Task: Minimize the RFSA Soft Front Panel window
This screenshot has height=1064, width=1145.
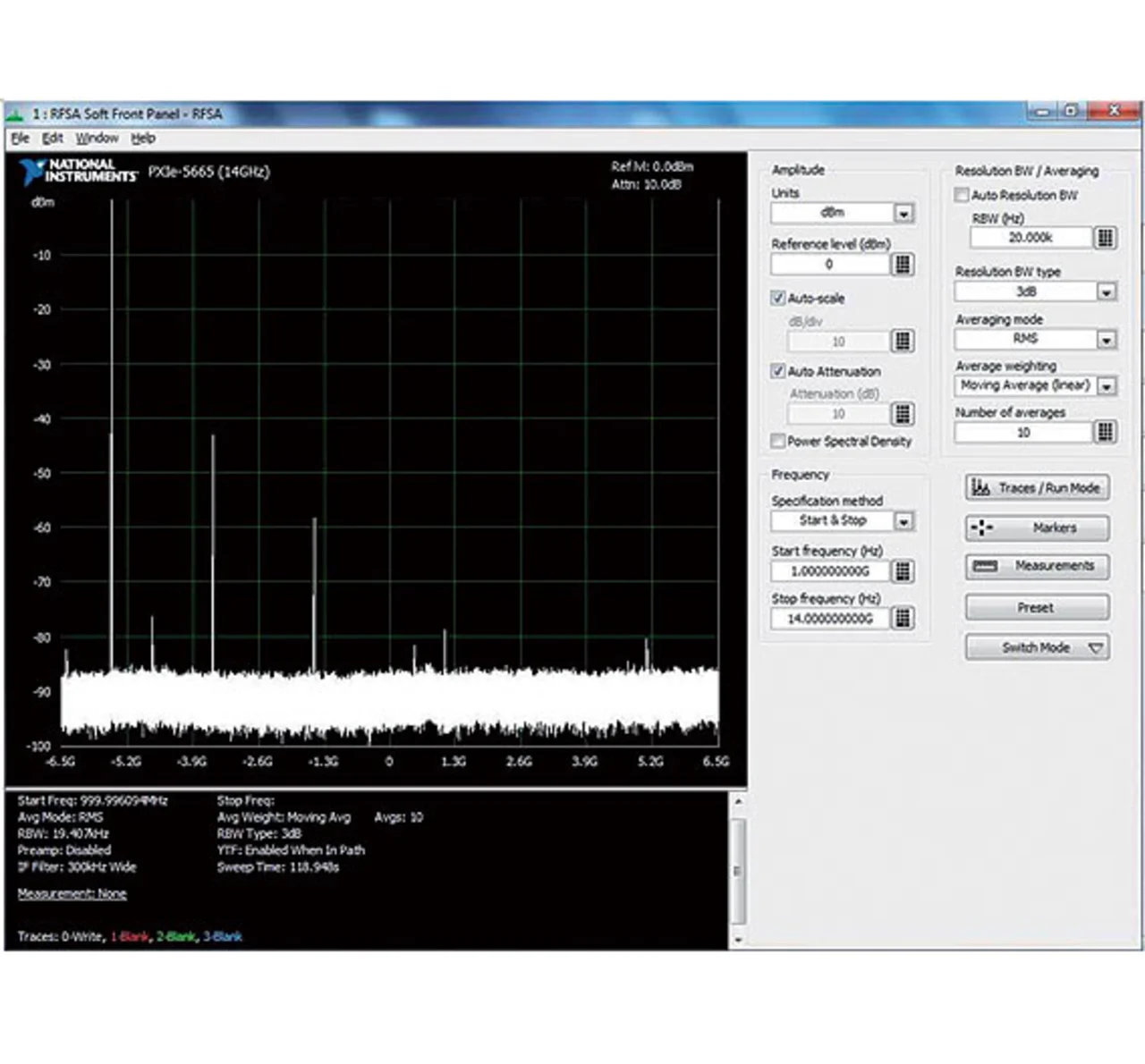Action: coord(1042,112)
